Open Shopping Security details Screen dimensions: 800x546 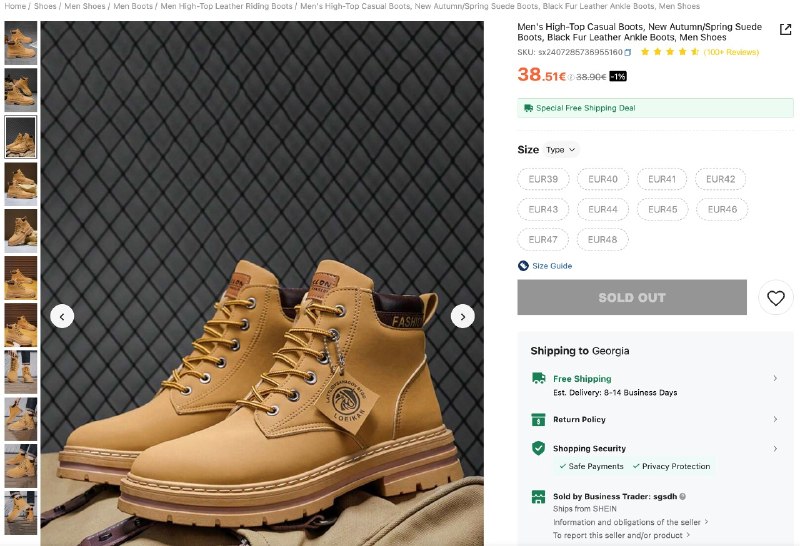tap(775, 449)
